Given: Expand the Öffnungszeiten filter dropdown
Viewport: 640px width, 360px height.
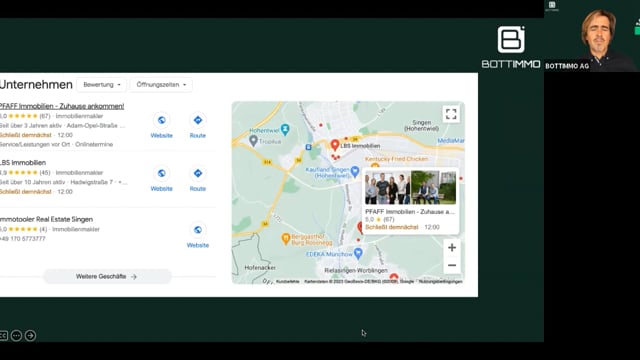Looking at the screenshot, I should point(161,85).
